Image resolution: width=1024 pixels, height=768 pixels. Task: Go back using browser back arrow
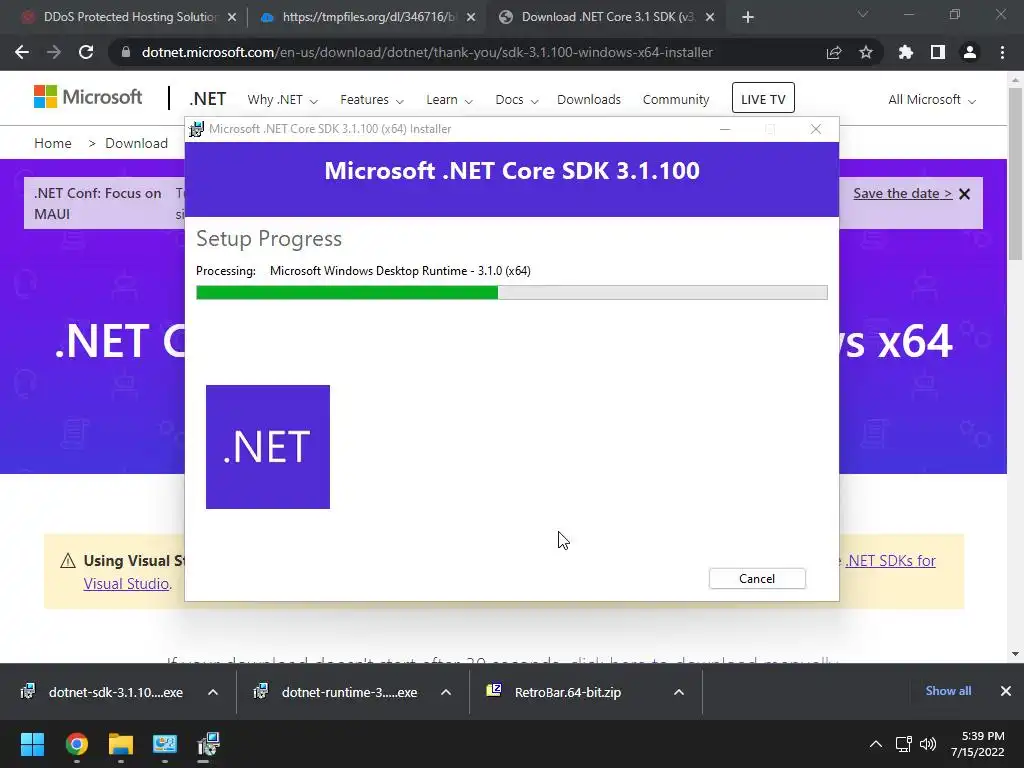click(x=22, y=52)
